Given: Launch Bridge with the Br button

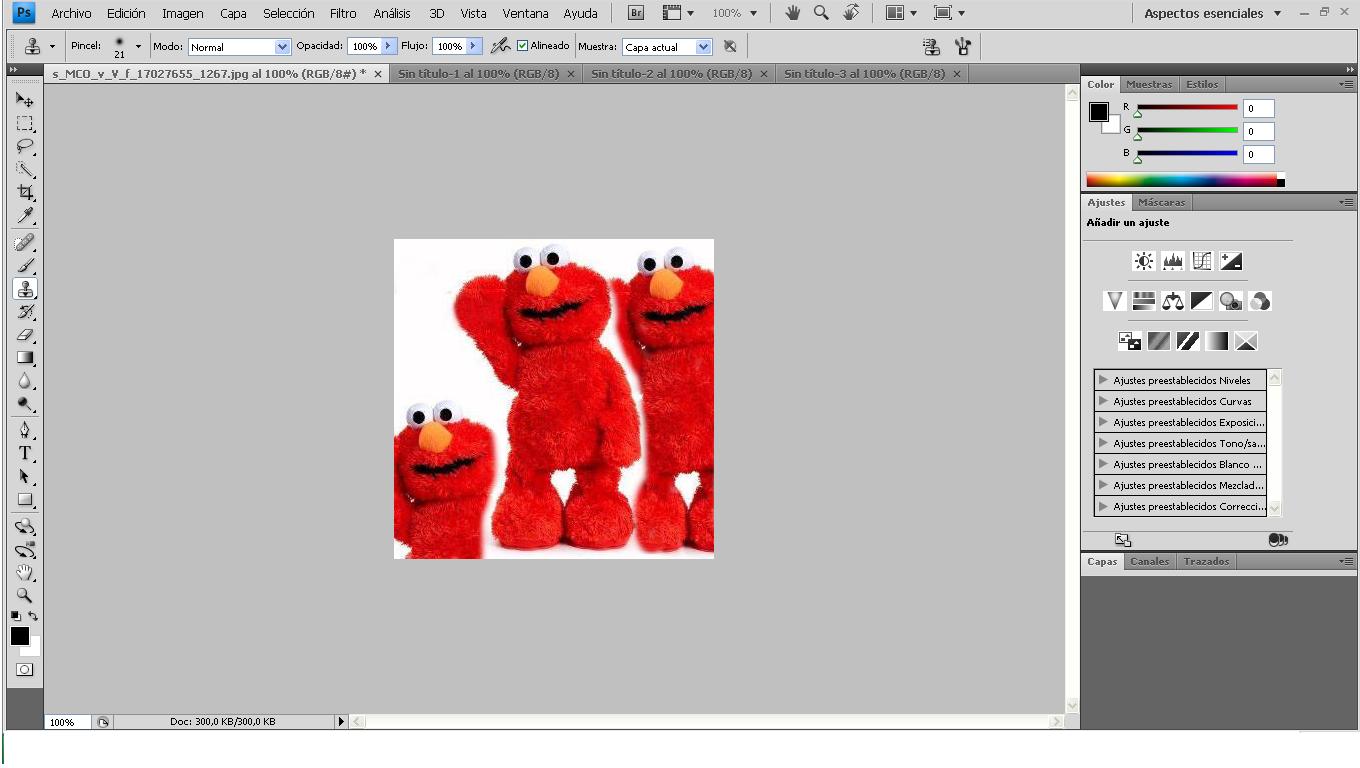Looking at the screenshot, I should (x=636, y=13).
